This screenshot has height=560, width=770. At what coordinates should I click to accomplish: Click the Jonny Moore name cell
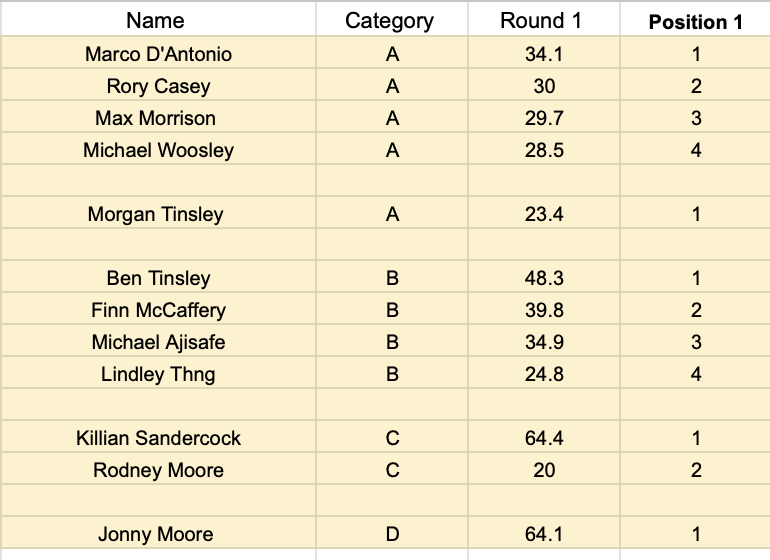(x=158, y=532)
